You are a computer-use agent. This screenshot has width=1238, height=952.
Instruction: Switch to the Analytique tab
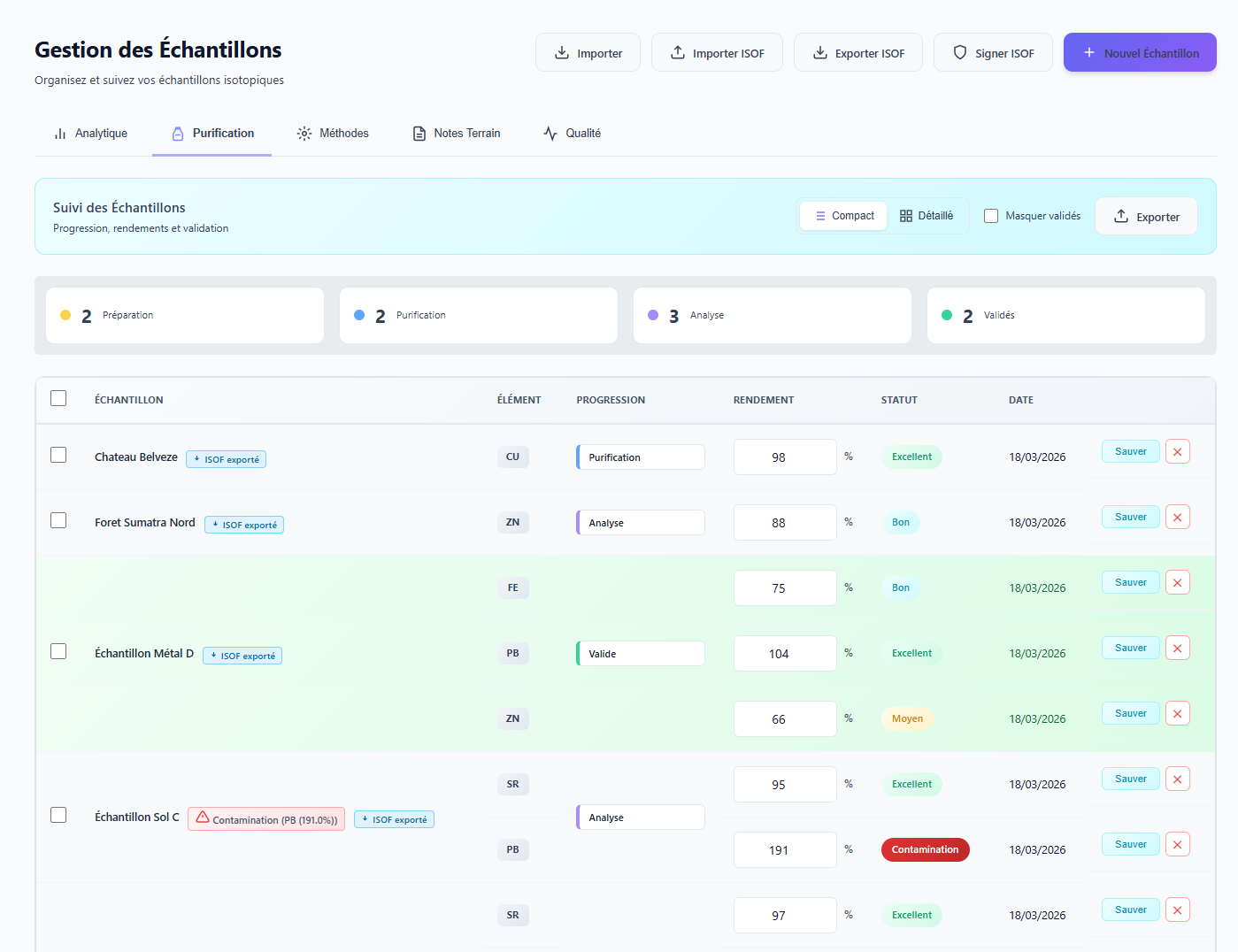[92, 134]
